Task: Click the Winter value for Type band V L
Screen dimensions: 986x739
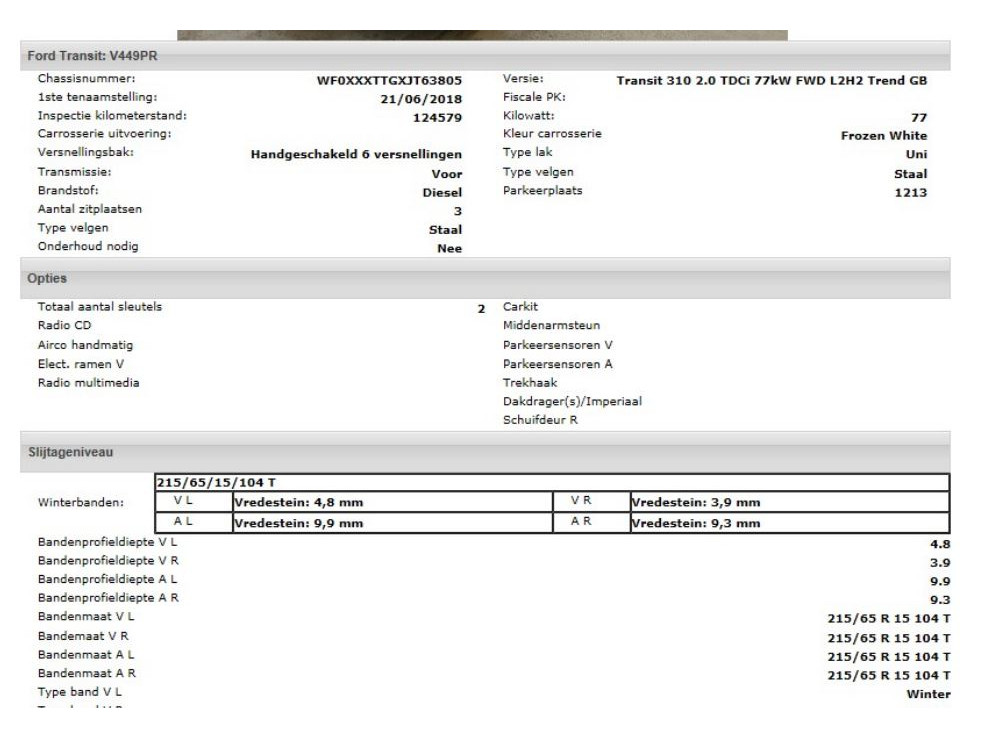Action: coord(927,694)
